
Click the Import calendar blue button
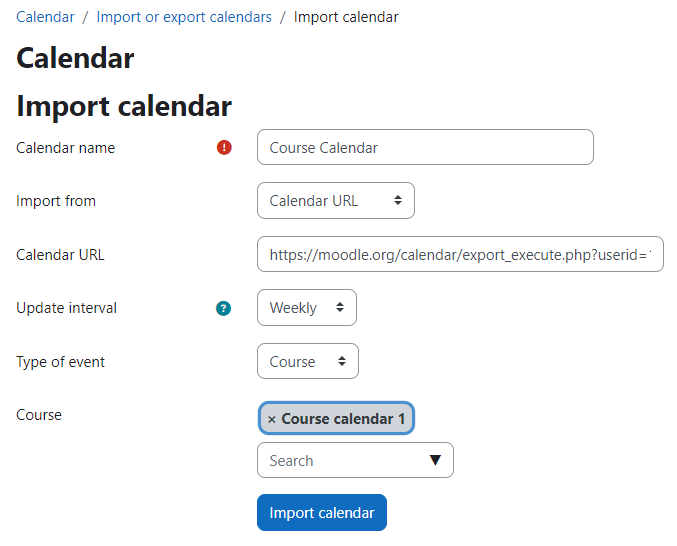click(322, 512)
